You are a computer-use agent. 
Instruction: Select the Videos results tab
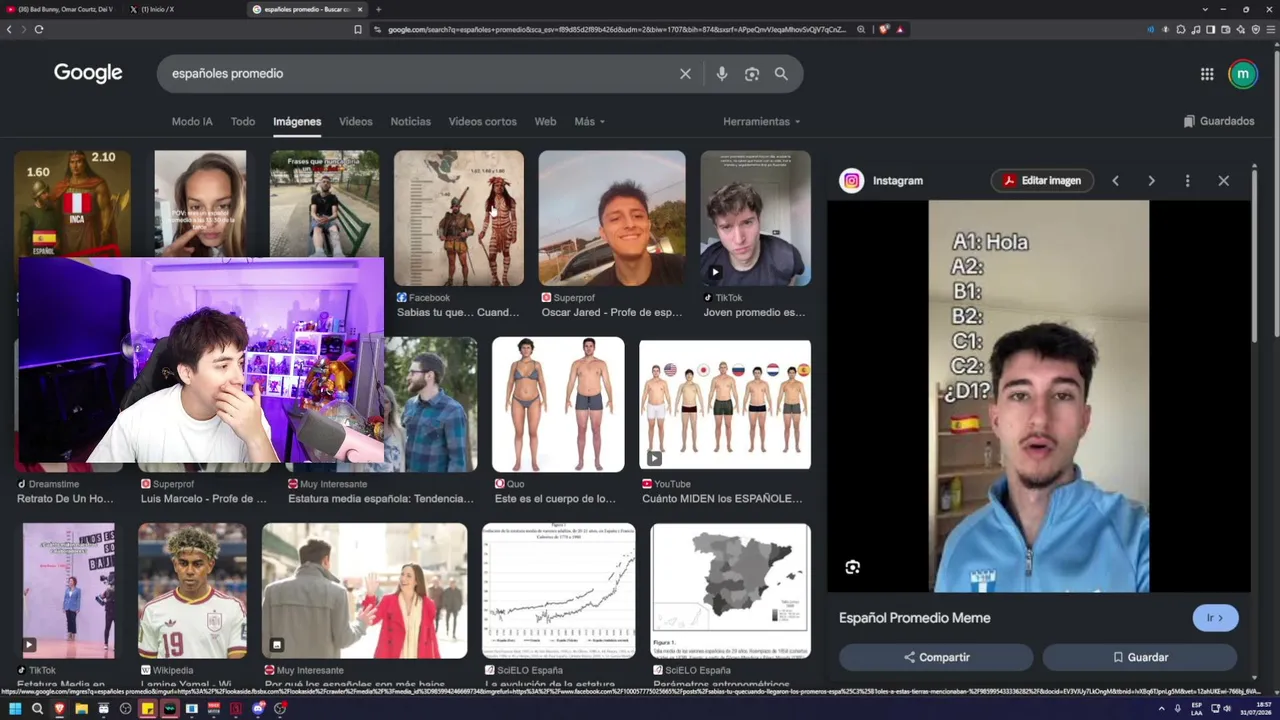point(355,122)
